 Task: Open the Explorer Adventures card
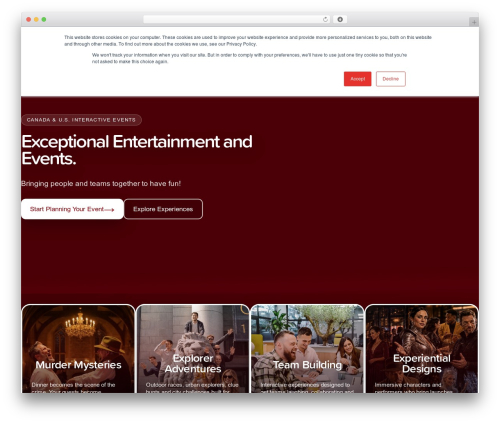coord(193,349)
